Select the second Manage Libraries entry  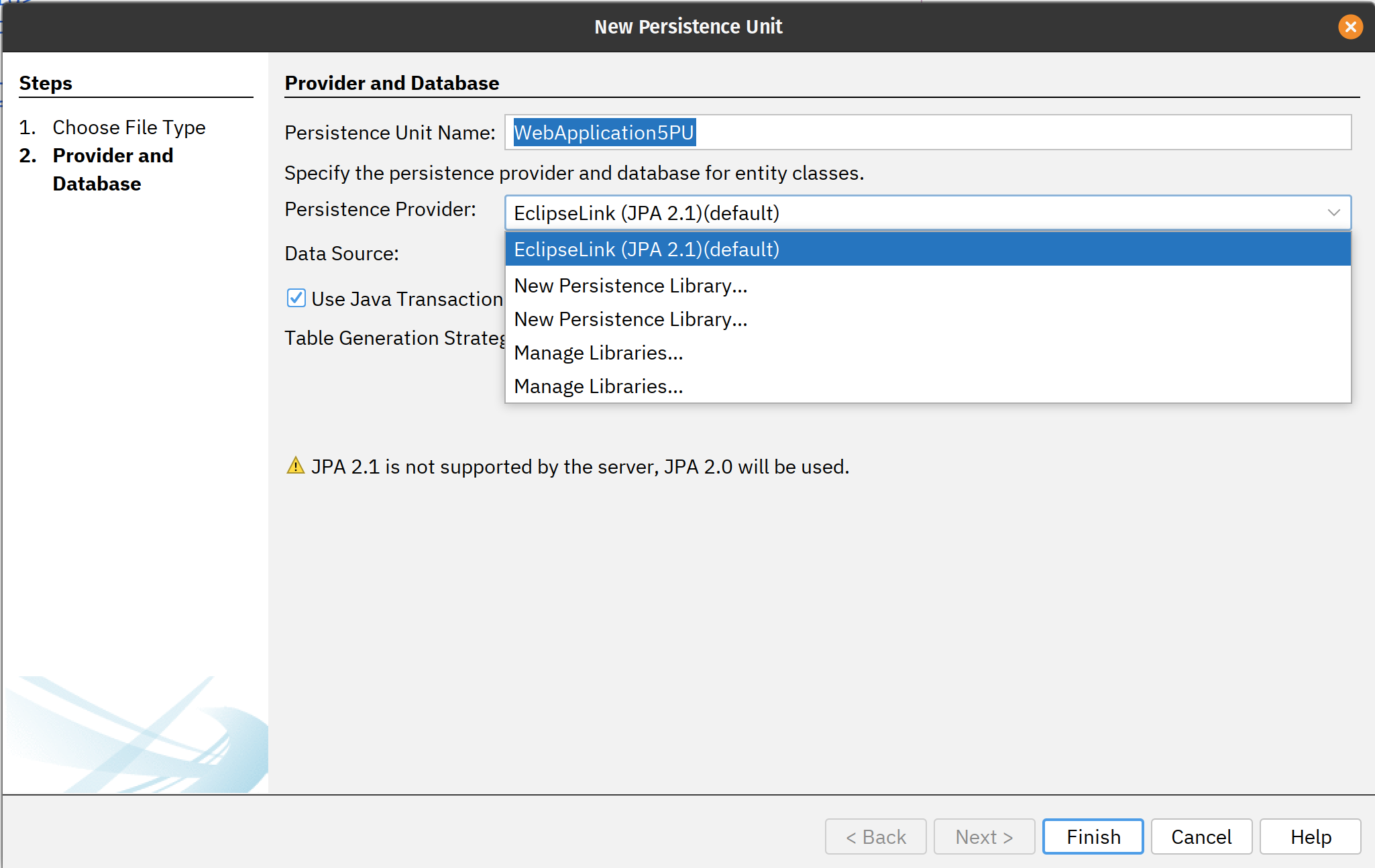598,386
